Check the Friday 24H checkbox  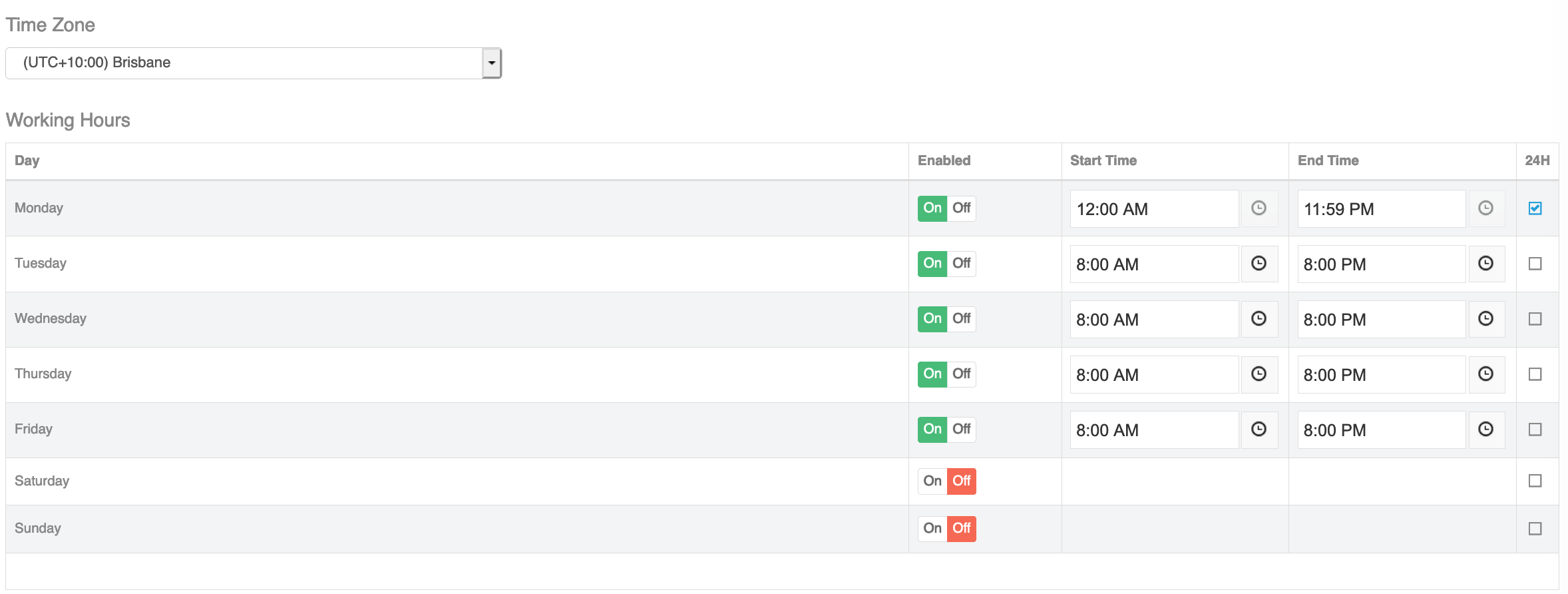click(x=1535, y=430)
